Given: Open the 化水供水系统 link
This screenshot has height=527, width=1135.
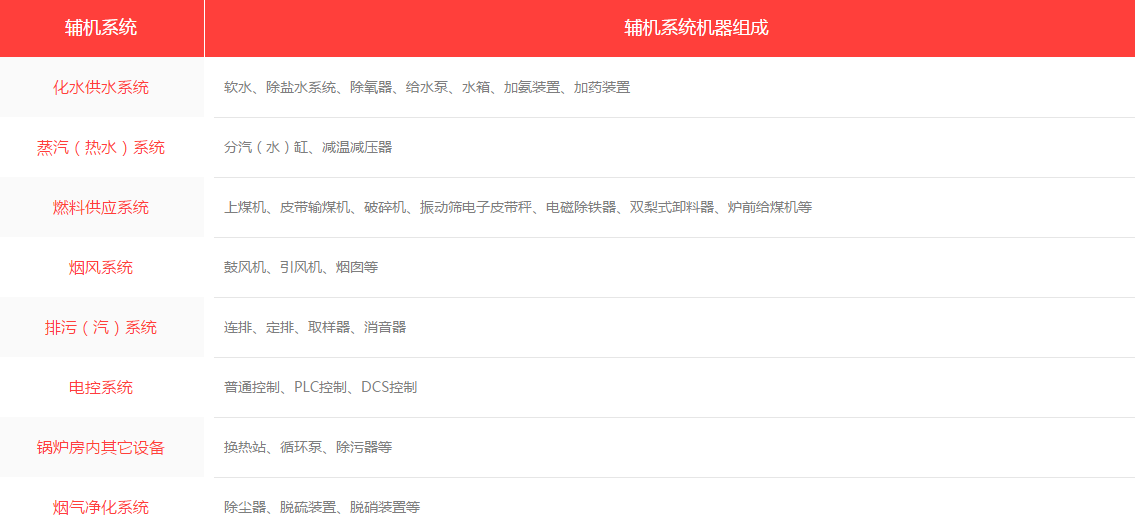Looking at the screenshot, I should [101, 87].
